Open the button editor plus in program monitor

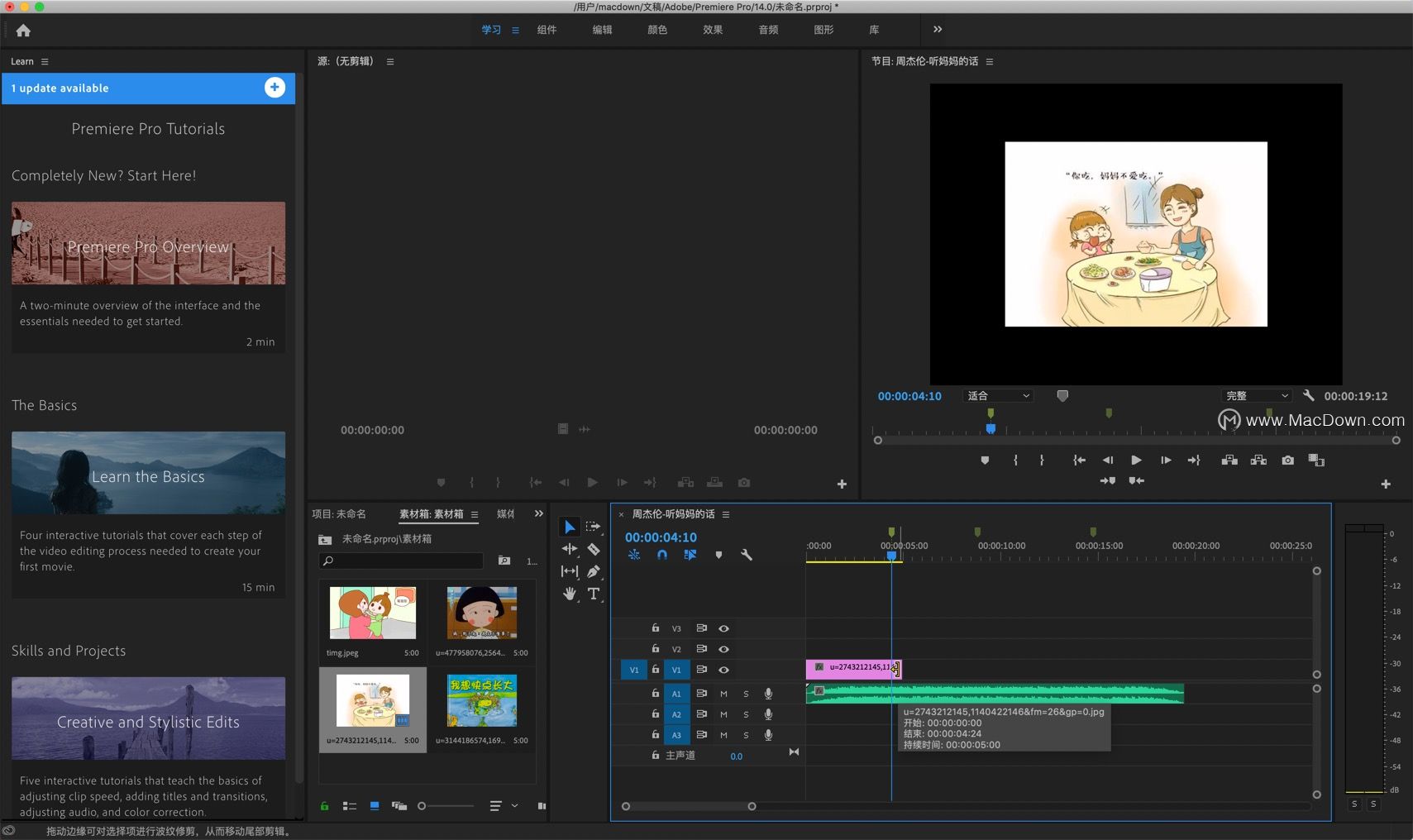click(x=1386, y=484)
